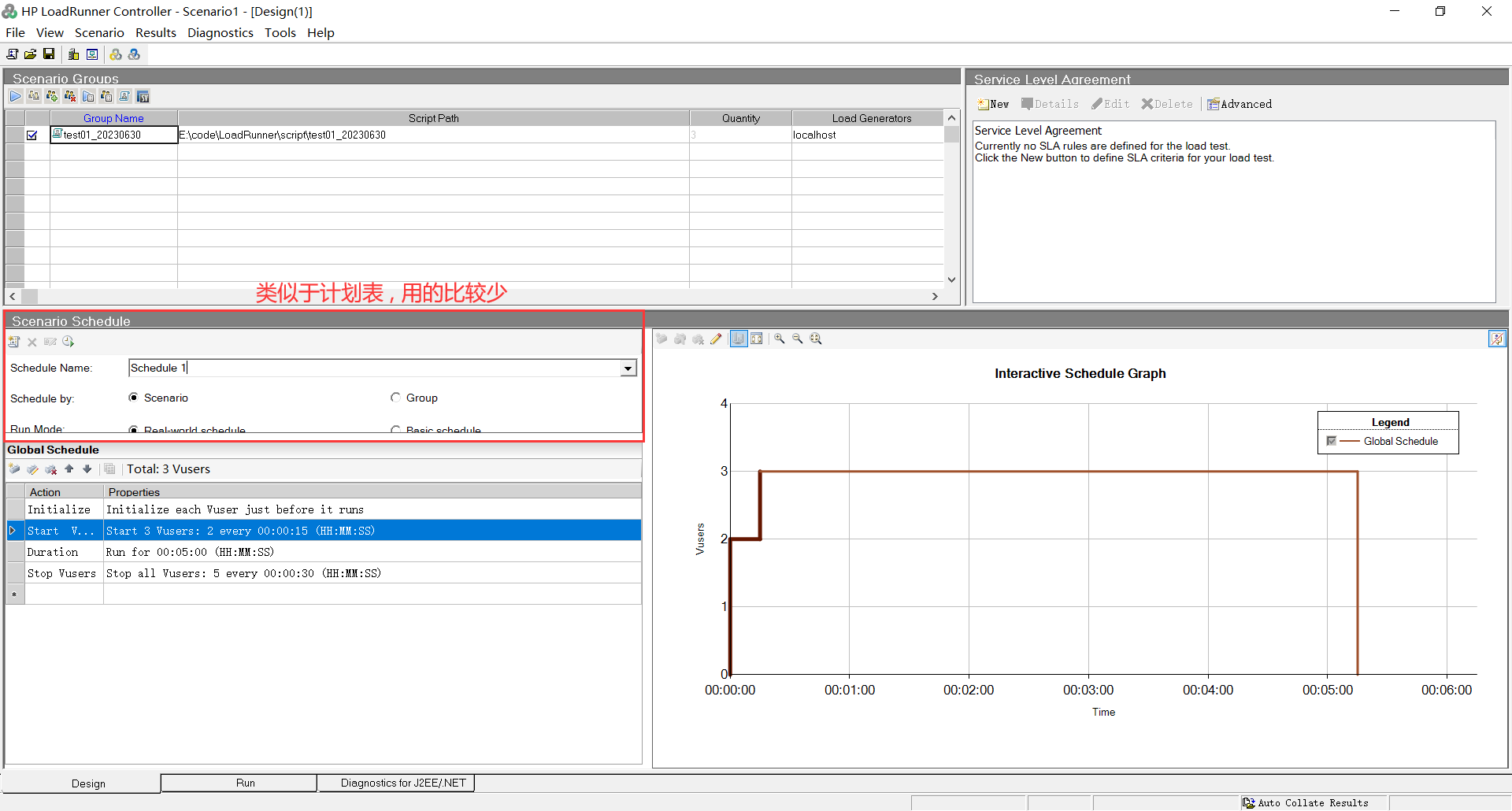Click the graph Edit Mode pencil icon
The image size is (1512, 811).
point(716,339)
